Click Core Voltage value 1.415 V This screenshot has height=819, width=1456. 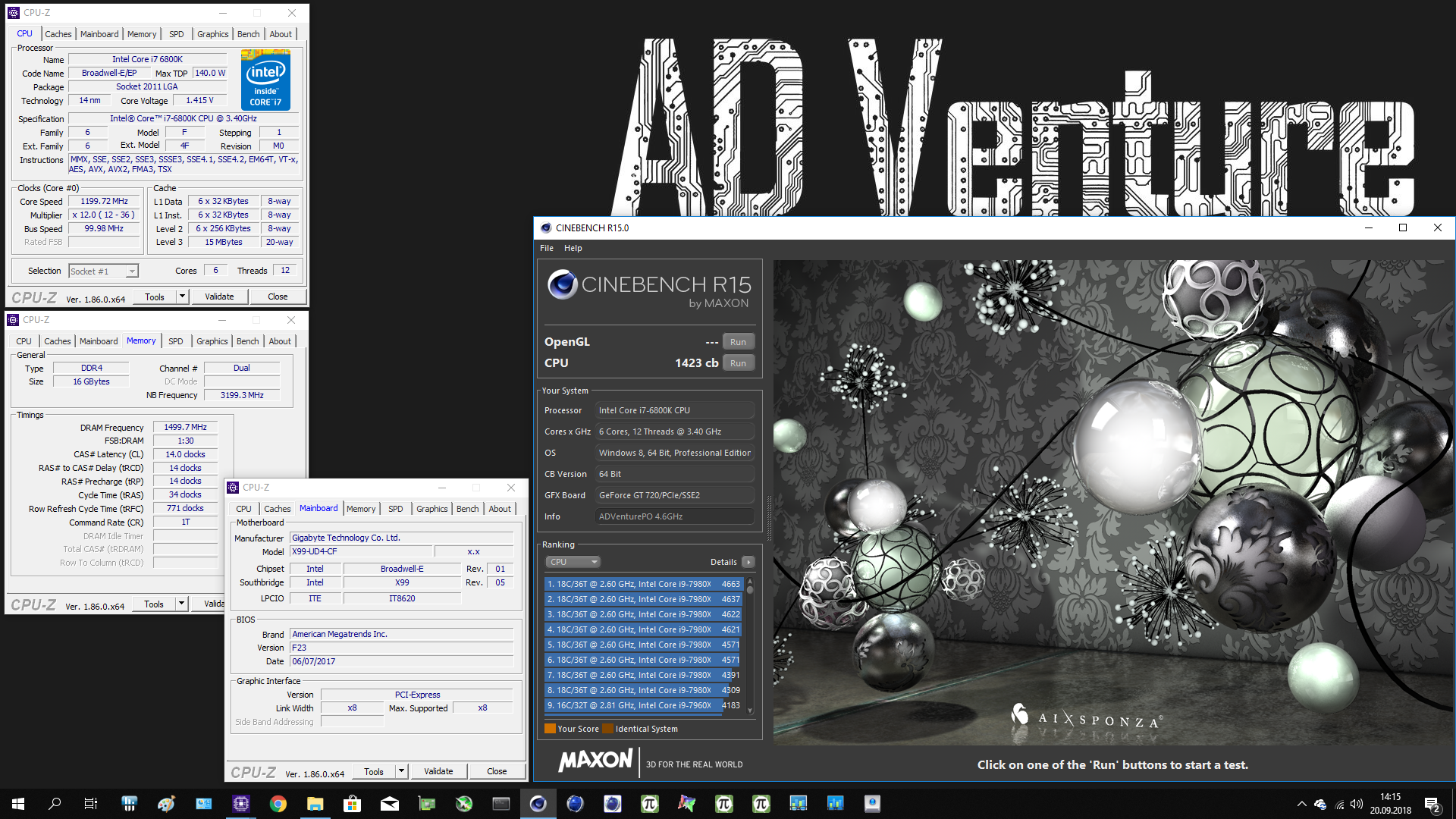pyautogui.click(x=200, y=100)
